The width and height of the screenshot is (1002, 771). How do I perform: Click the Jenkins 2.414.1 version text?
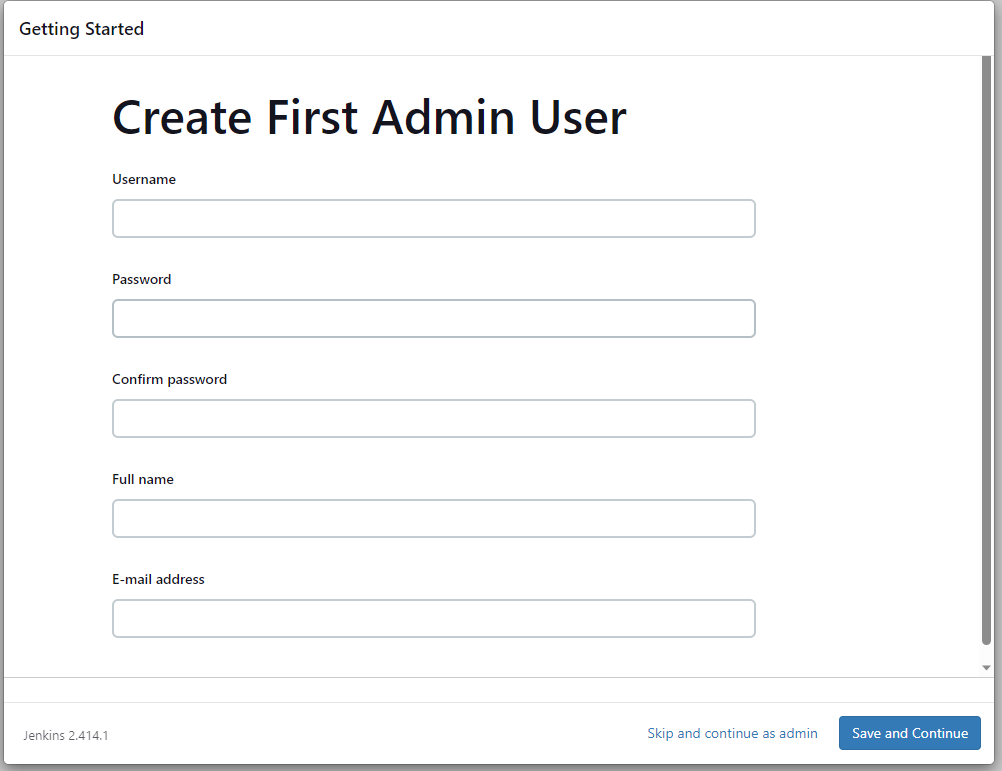tap(66, 736)
